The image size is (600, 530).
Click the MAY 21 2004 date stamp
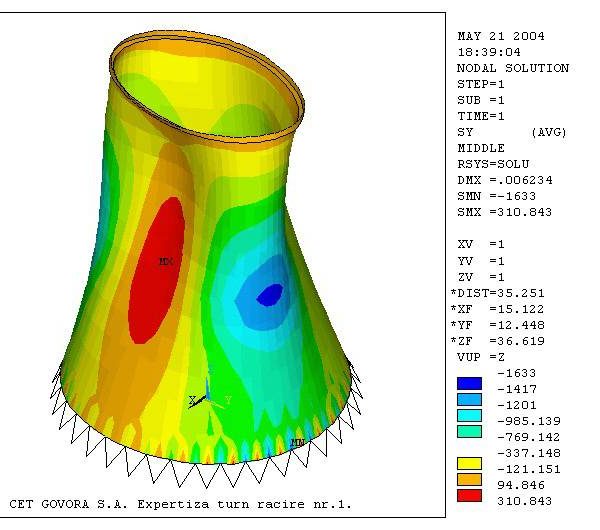coord(496,36)
